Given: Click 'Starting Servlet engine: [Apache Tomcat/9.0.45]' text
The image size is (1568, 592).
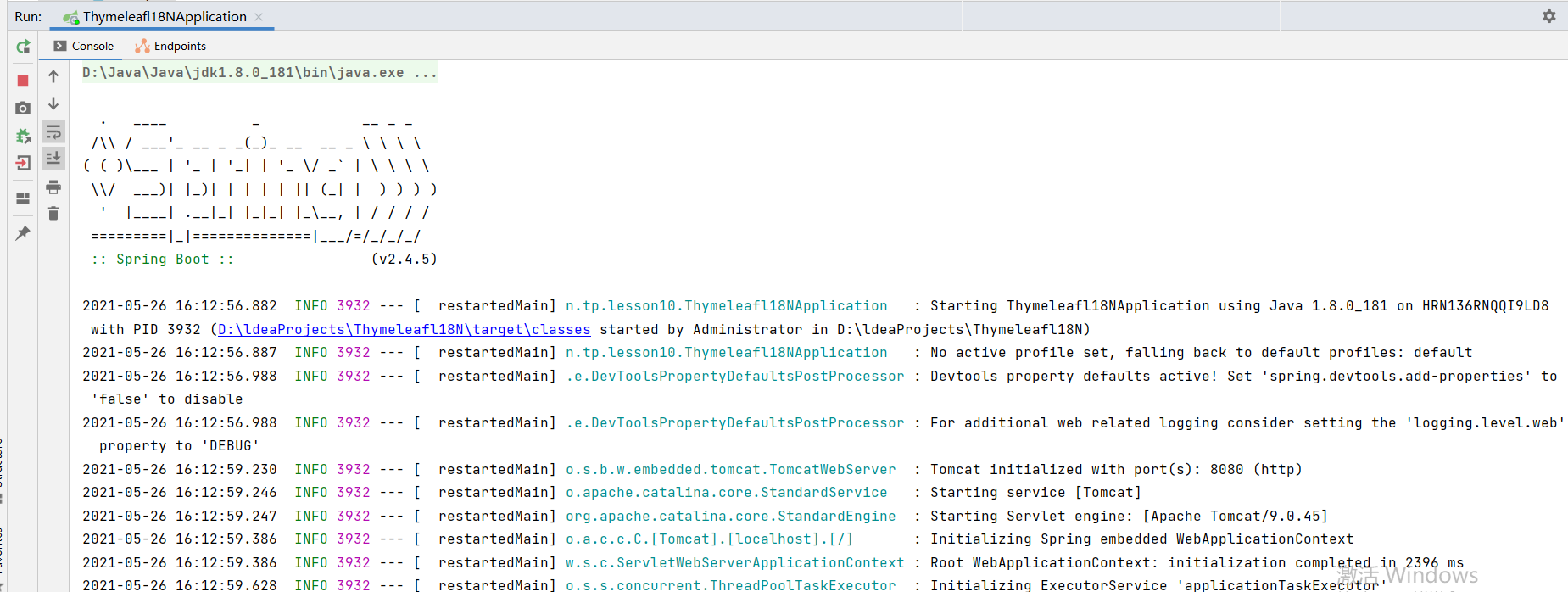Looking at the screenshot, I should tap(1129, 517).
